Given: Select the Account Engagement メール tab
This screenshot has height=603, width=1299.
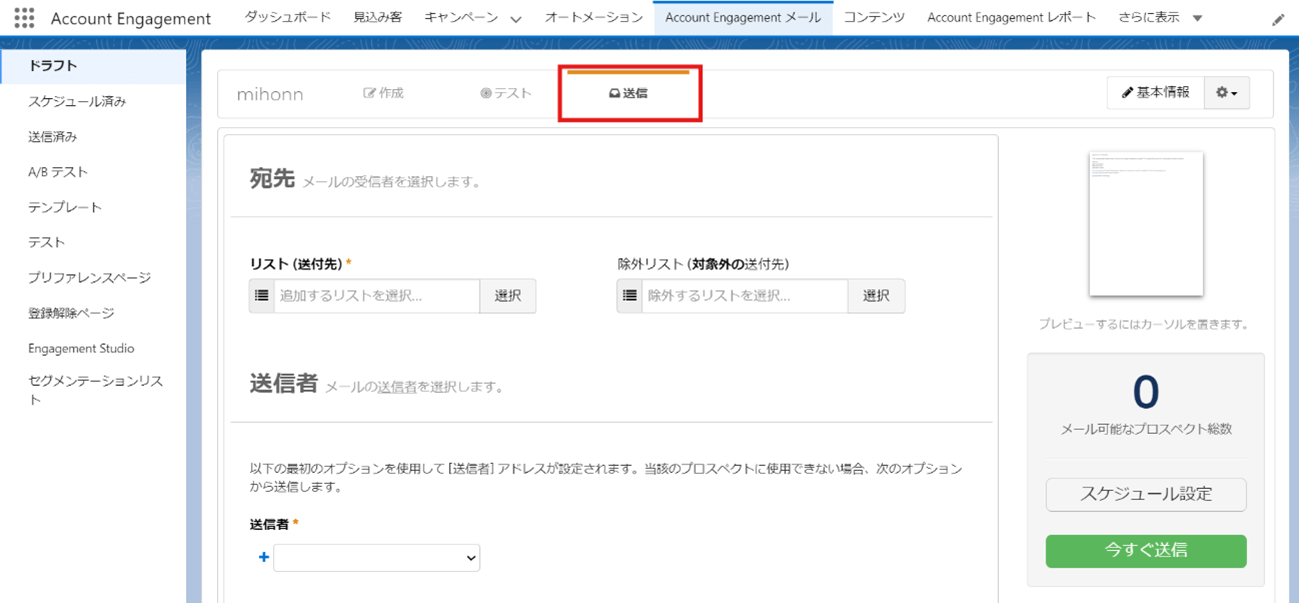Looking at the screenshot, I should tap(743, 17).
